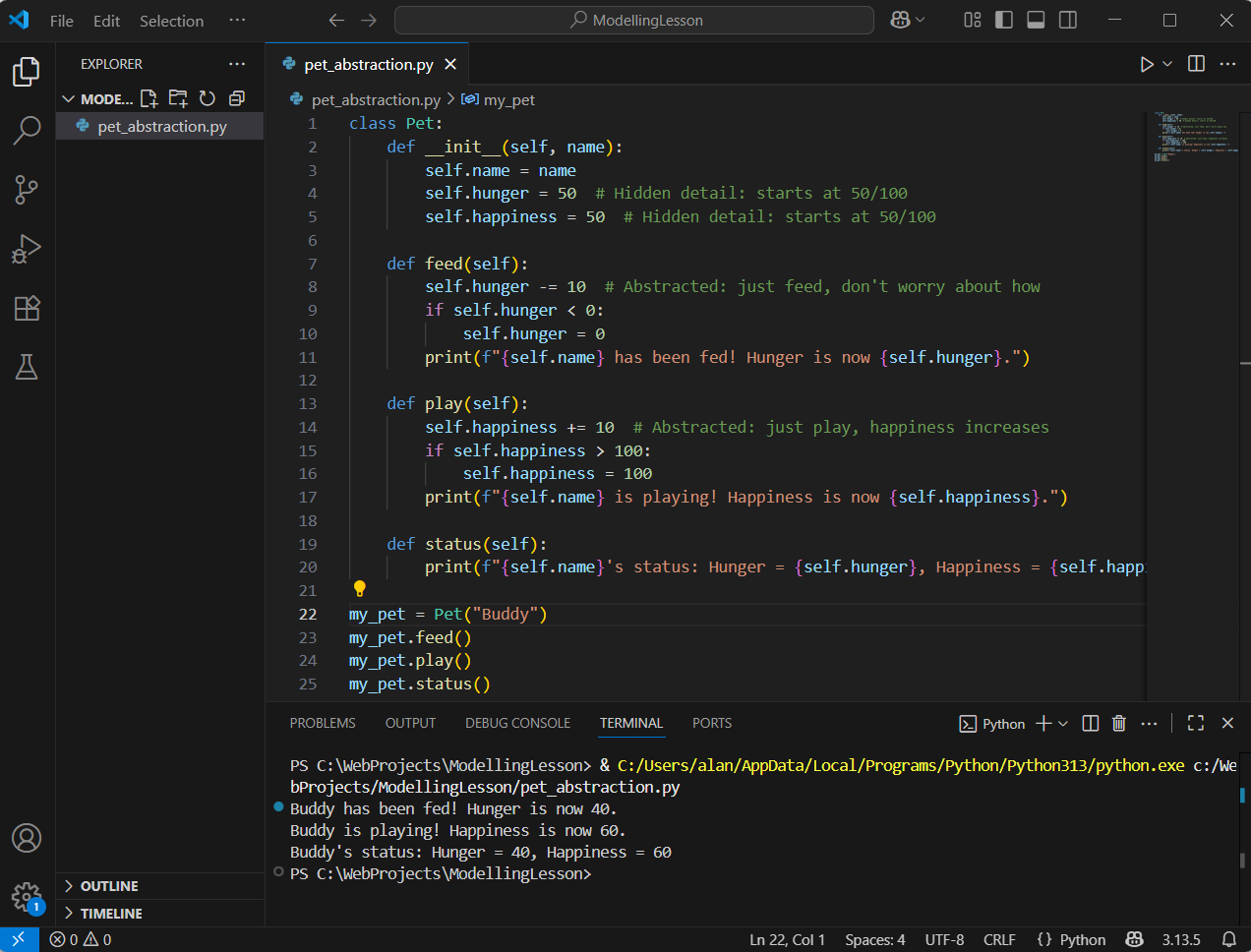The width and height of the screenshot is (1251, 952).
Task: Open the Search view in activity bar
Action: pos(27,130)
